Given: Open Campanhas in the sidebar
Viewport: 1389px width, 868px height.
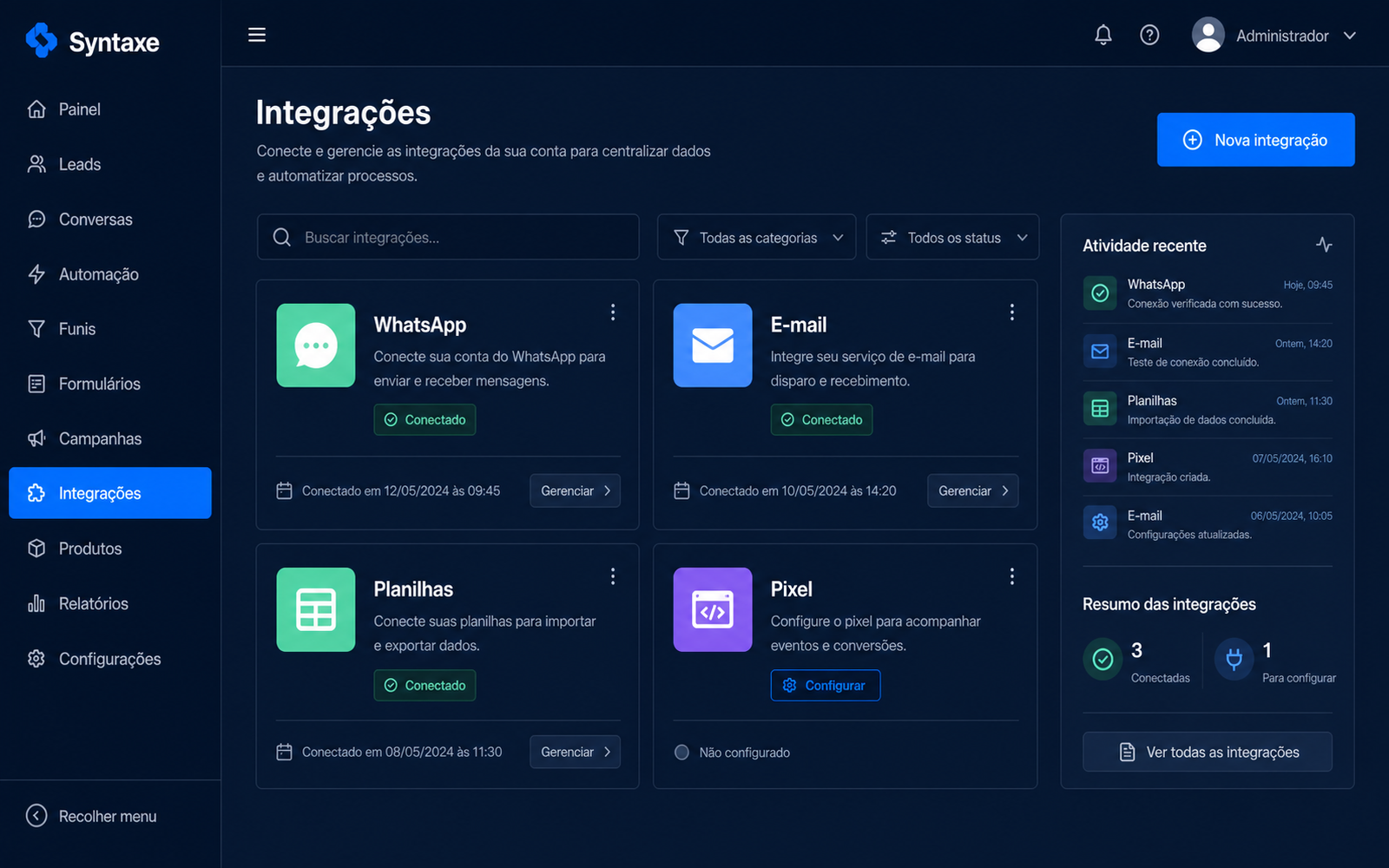Looking at the screenshot, I should (110, 438).
